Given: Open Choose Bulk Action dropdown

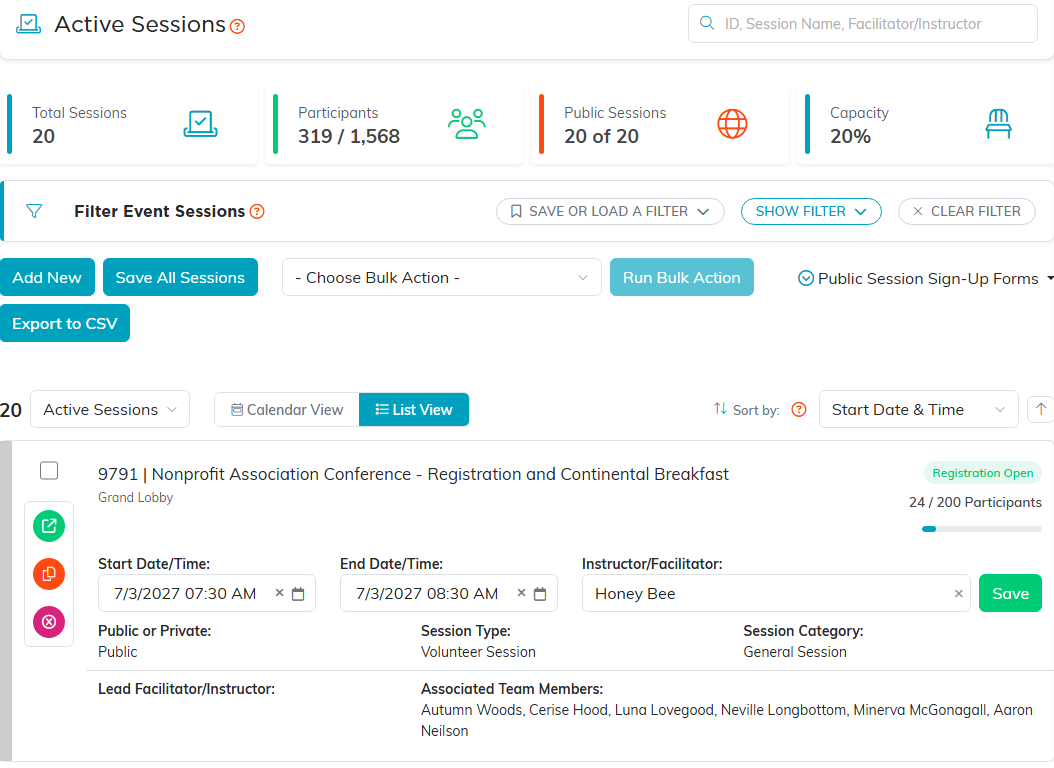Looking at the screenshot, I should pyautogui.click(x=442, y=277).
